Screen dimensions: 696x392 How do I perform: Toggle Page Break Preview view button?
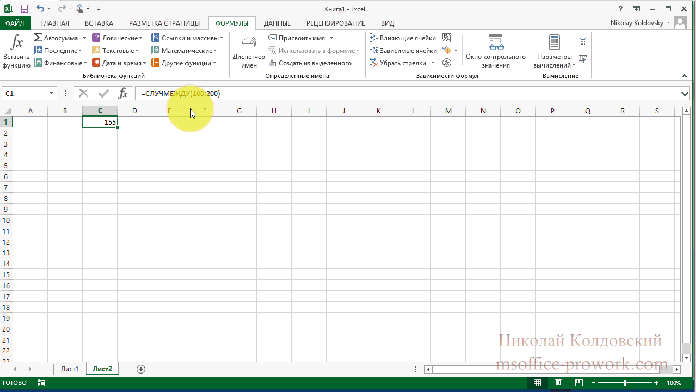point(579,382)
